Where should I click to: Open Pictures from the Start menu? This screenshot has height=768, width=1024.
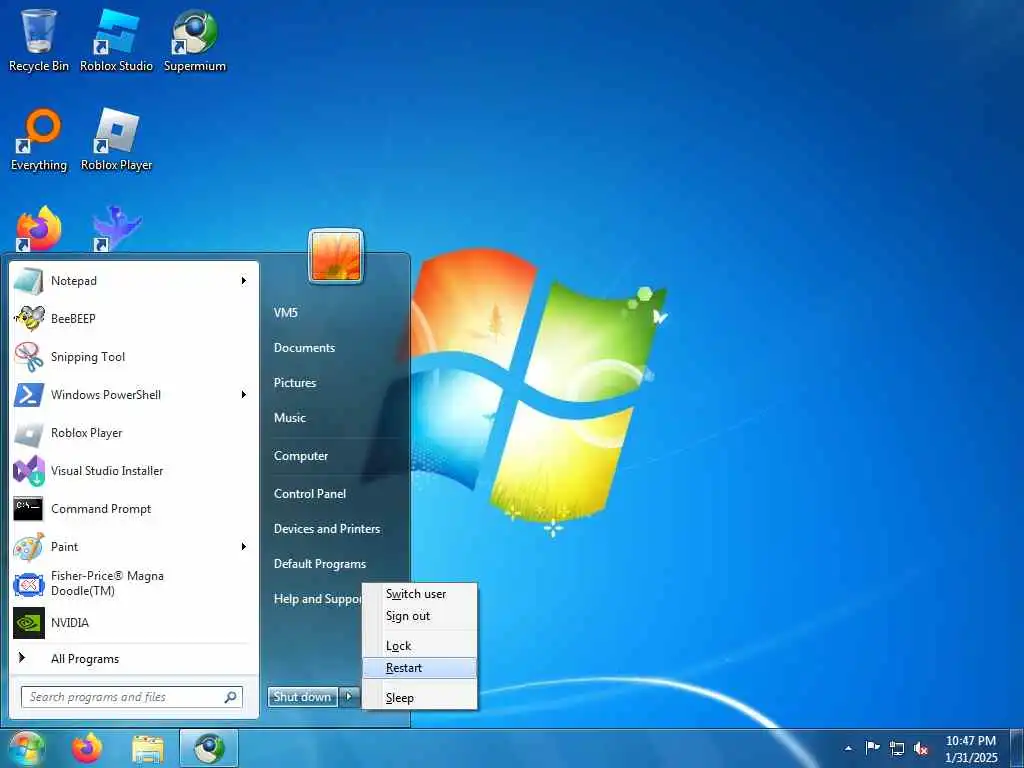tap(295, 383)
